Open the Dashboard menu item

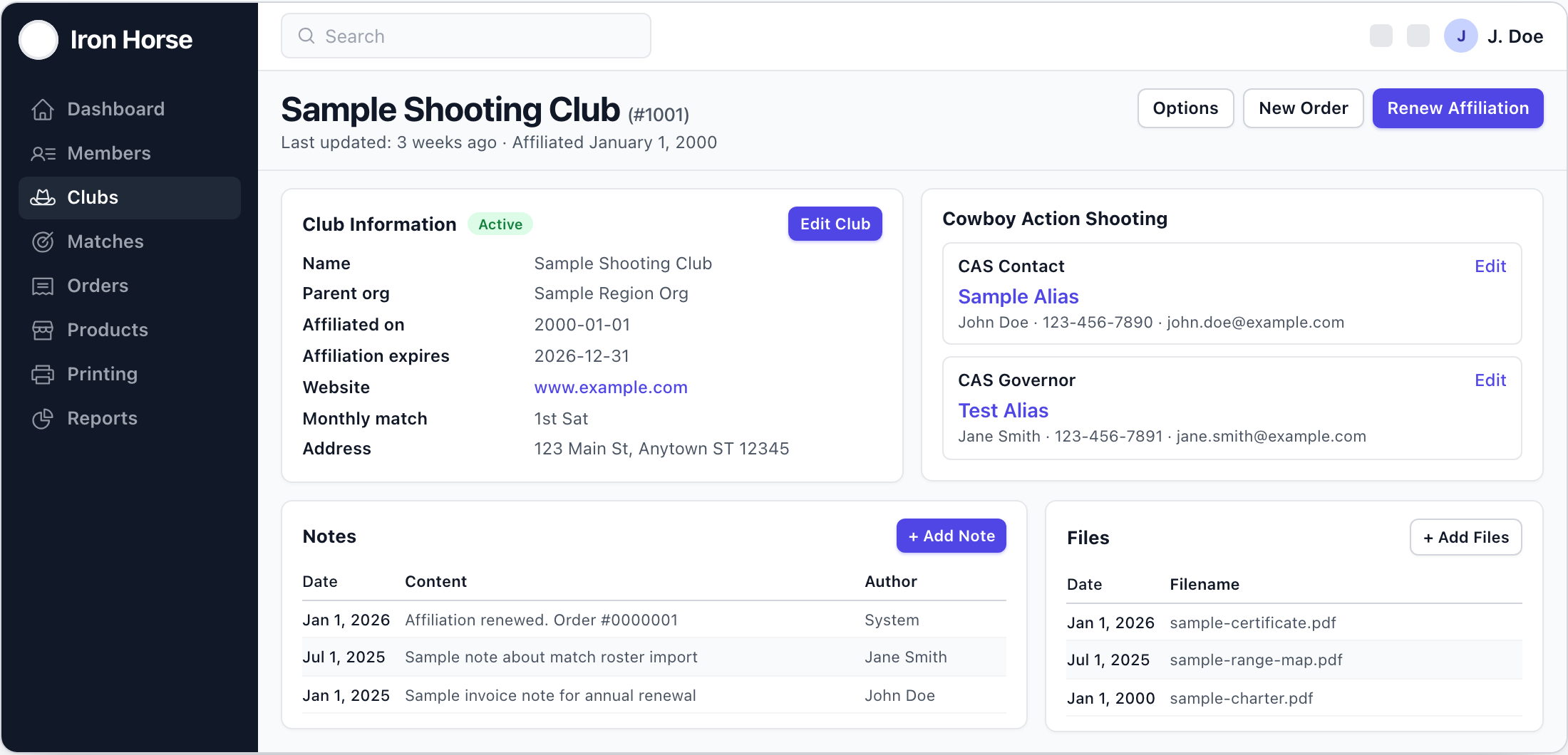130,109
